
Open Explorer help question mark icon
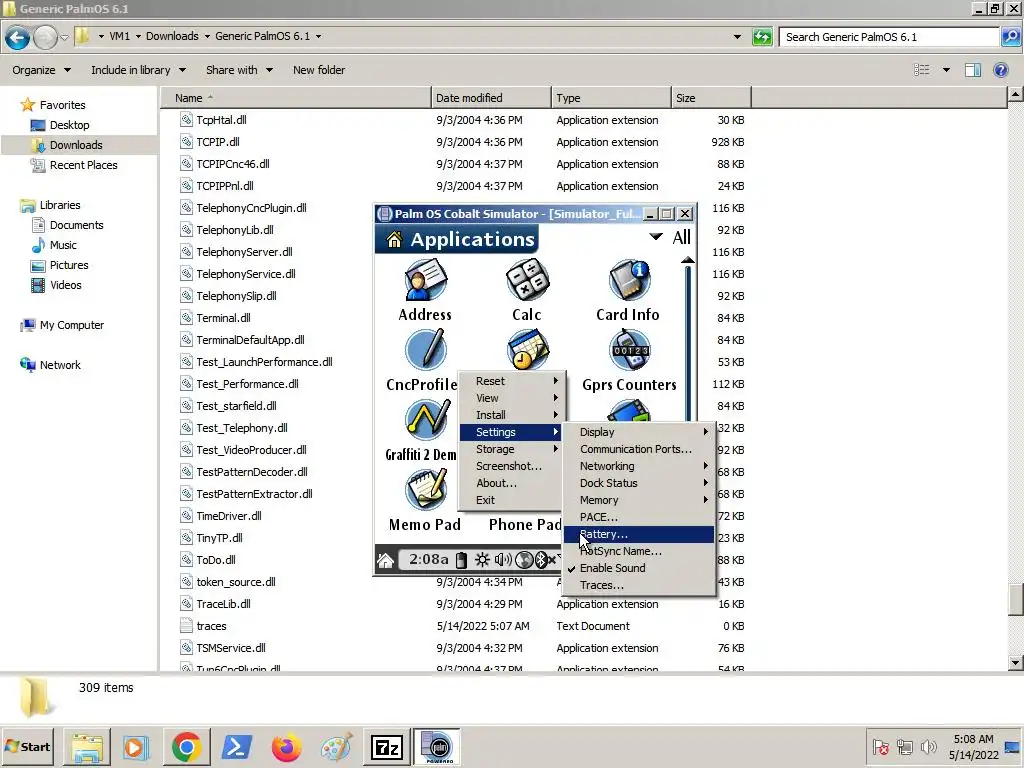(x=1000, y=70)
